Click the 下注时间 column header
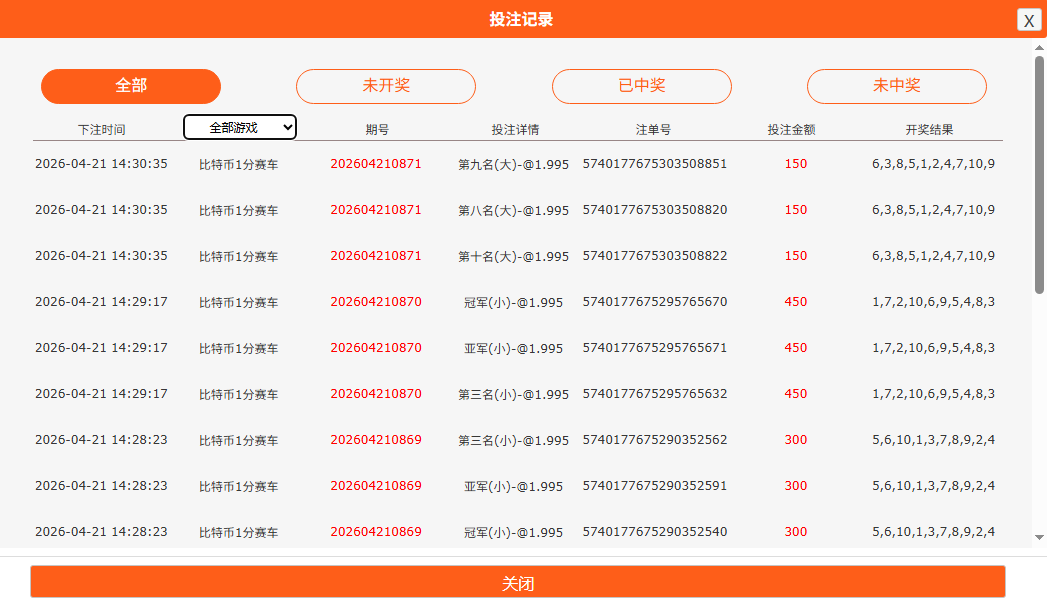Screen dimensions: 1047x606 102,130
